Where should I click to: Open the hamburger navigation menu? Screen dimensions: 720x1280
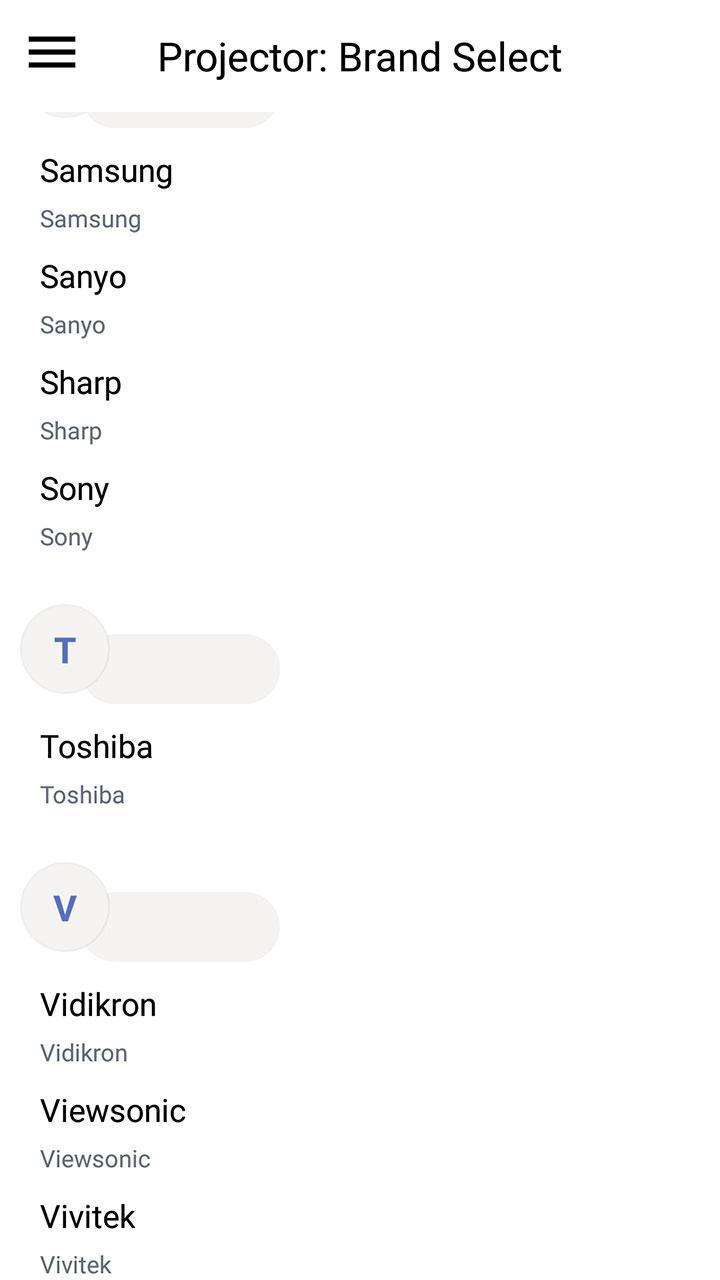coord(52,52)
